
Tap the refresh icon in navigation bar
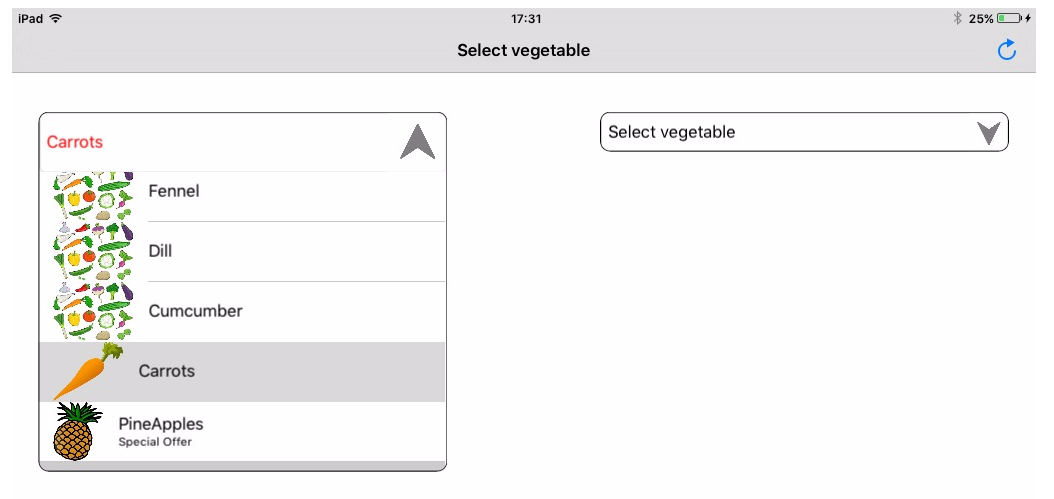pyautogui.click(x=1007, y=50)
